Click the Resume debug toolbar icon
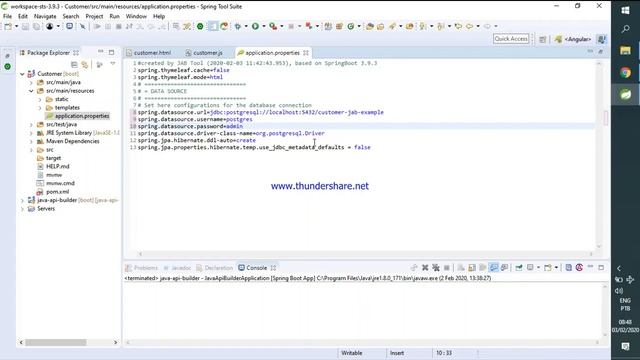 pos(97,27)
